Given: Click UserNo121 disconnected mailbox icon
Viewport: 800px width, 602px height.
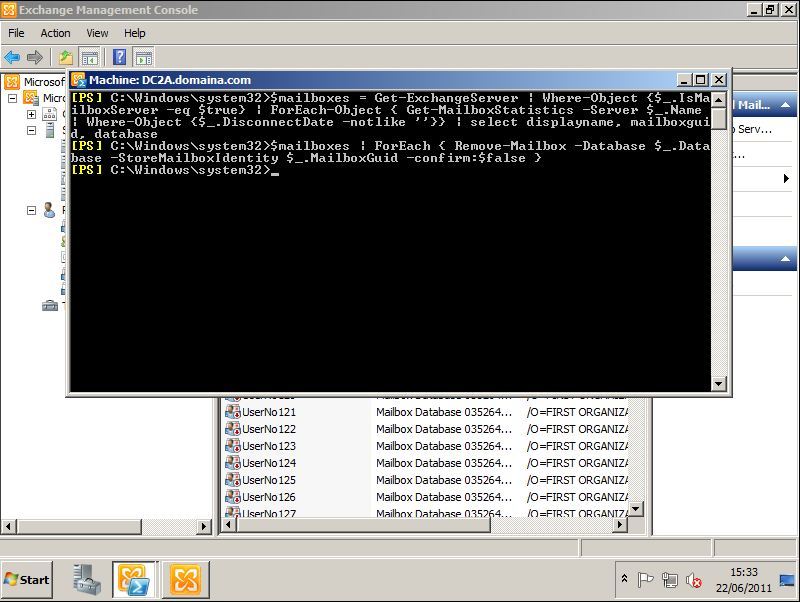Looking at the screenshot, I should [233, 412].
